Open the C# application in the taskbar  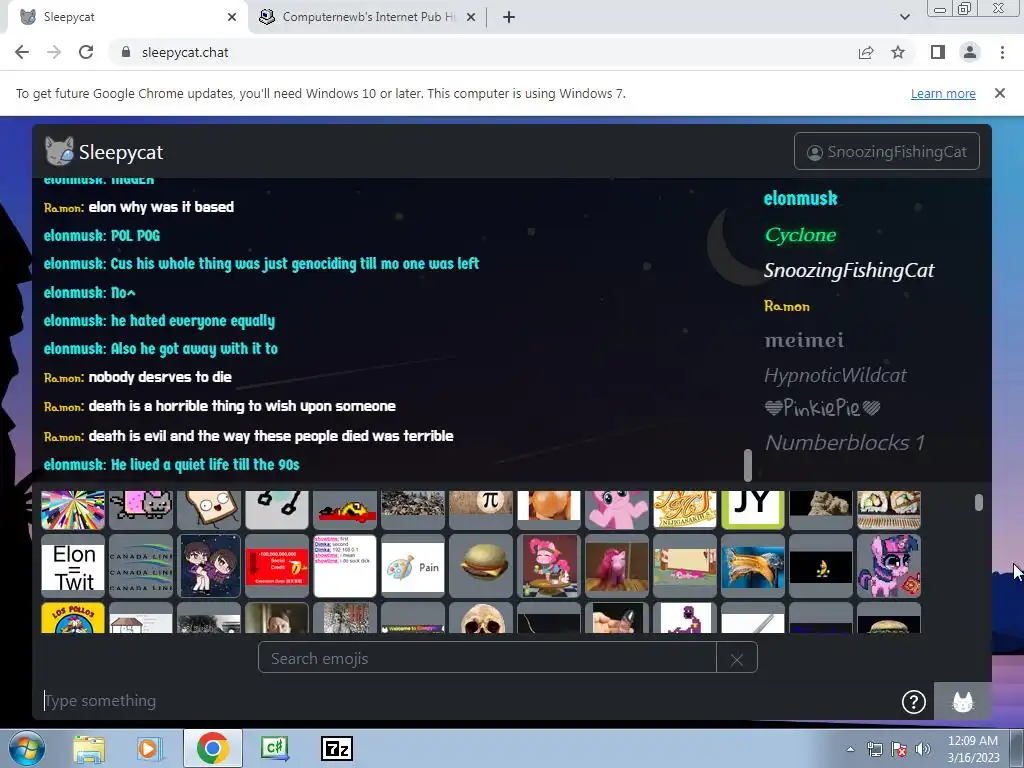pyautogui.click(x=274, y=749)
